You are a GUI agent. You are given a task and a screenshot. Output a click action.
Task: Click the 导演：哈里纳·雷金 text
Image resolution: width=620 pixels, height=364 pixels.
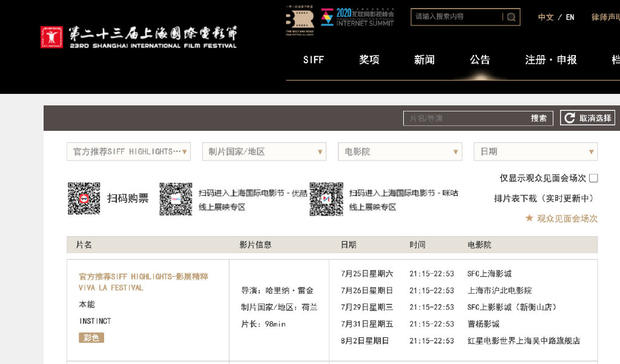pos(277,290)
